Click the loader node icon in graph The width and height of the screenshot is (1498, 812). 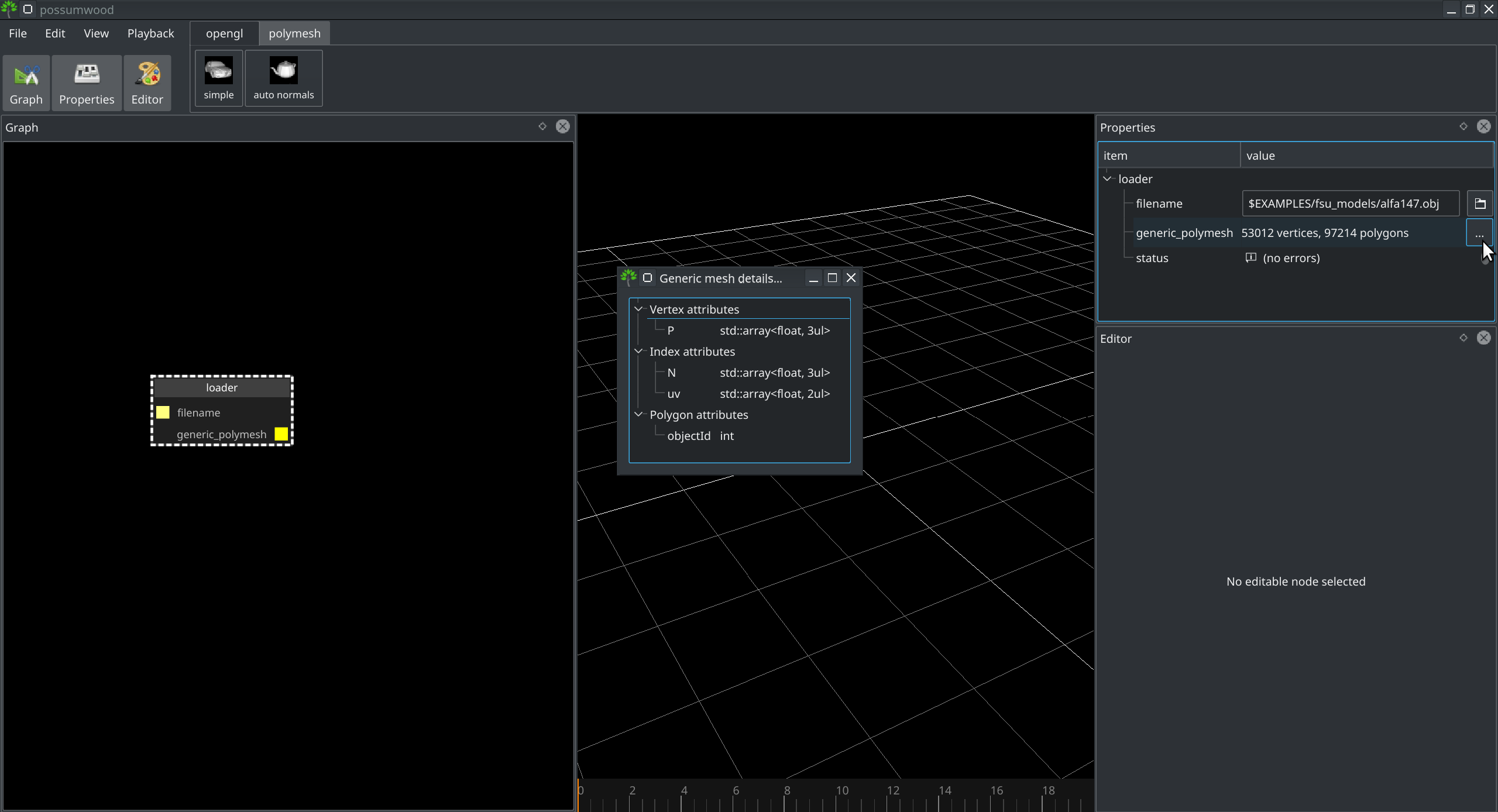tap(221, 388)
